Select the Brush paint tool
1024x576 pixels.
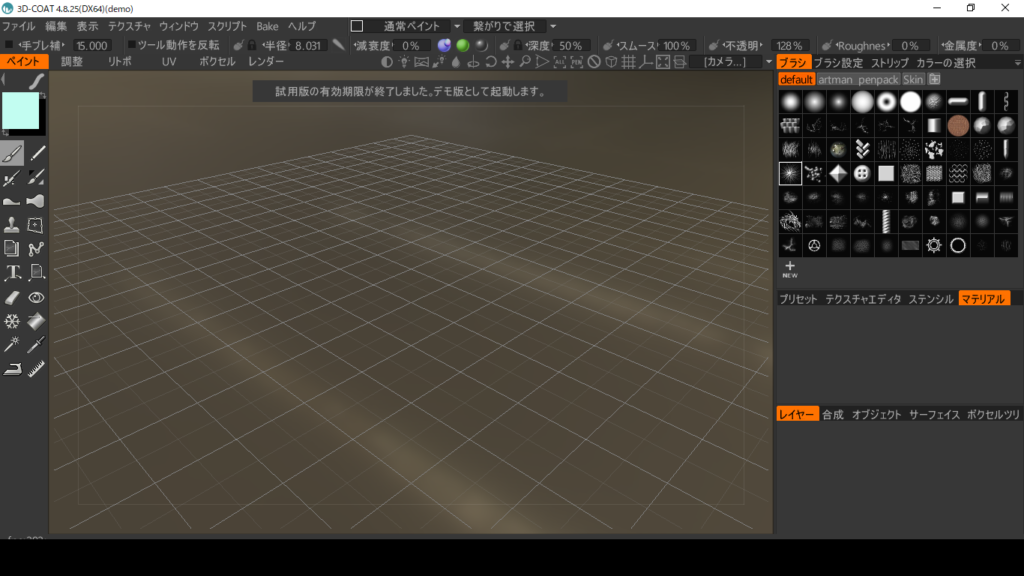(12, 153)
